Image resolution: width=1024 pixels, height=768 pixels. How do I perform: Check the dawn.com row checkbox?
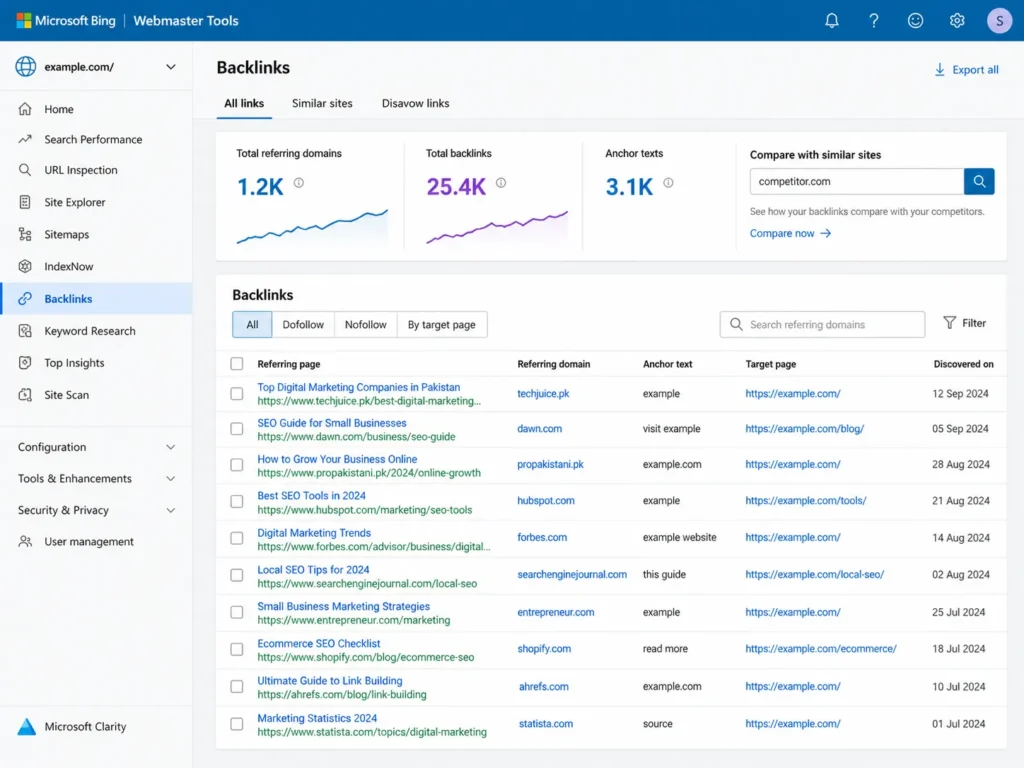click(236, 429)
